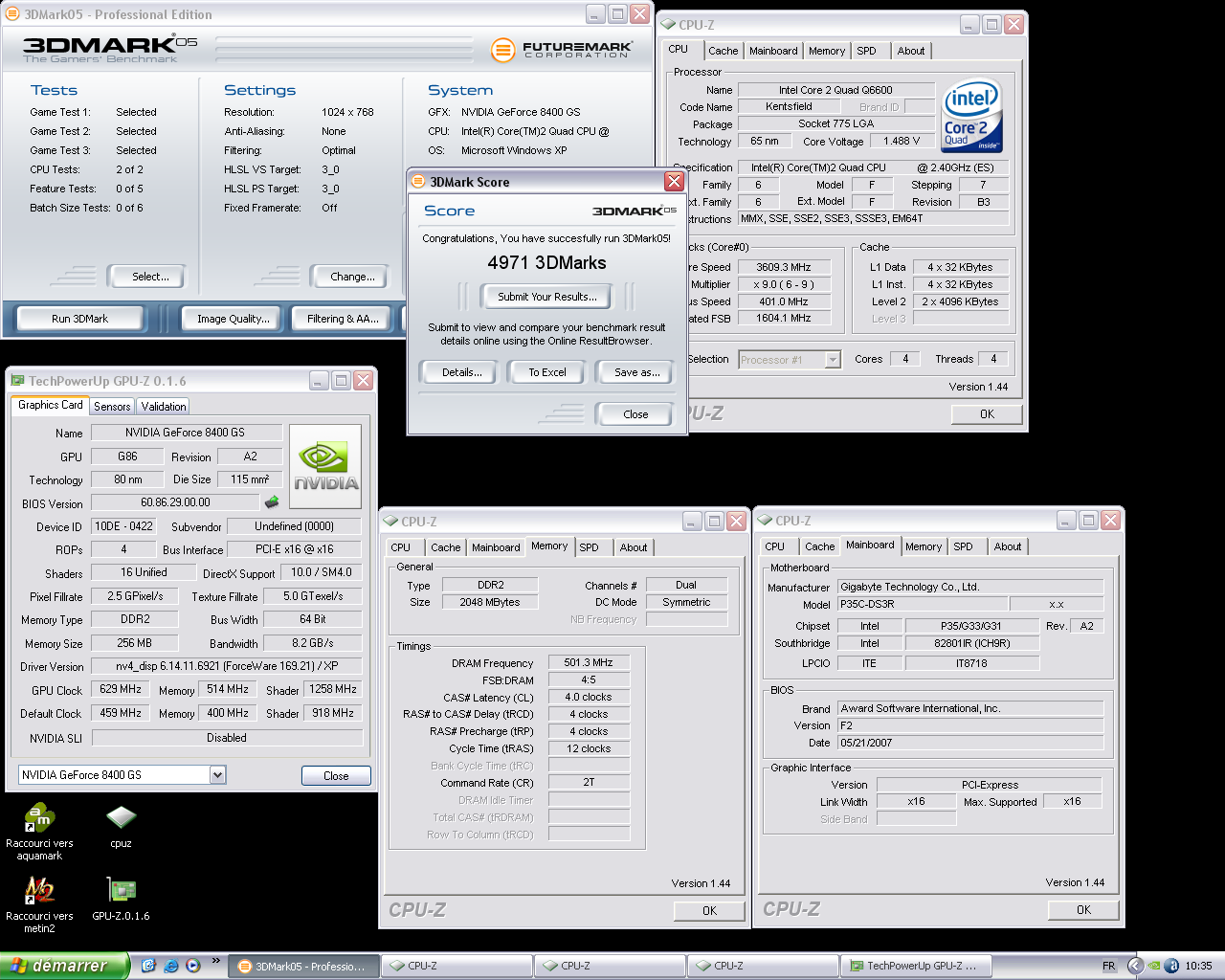Click the 10:35 taskbar clock

click(1198, 966)
